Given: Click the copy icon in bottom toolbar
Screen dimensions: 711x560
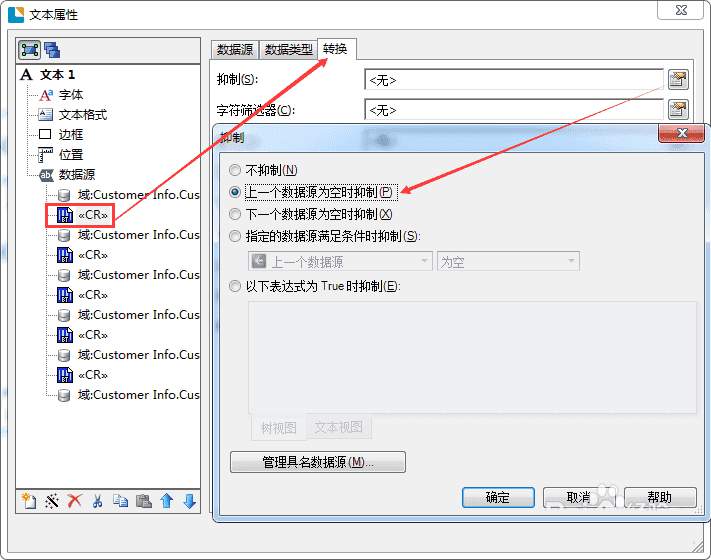Looking at the screenshot, I should click(121, 501).
